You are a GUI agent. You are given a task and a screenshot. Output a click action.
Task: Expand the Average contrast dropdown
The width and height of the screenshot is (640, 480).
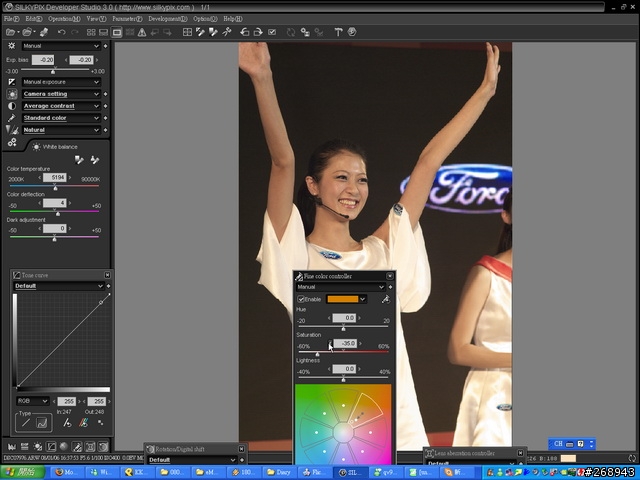pyautogui.click(x=61, y=106)
